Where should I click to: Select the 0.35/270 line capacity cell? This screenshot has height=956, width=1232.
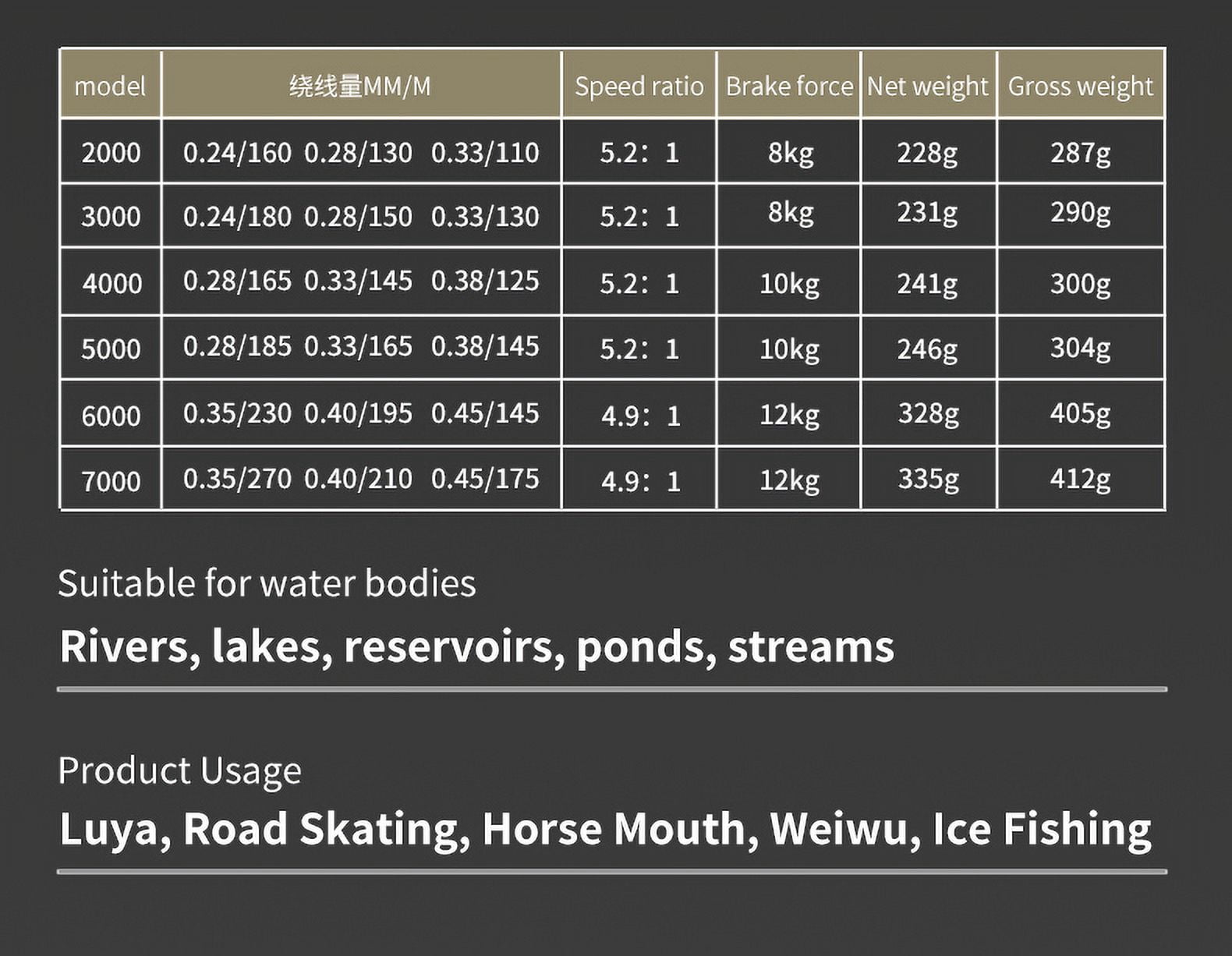tap(237, 479)
